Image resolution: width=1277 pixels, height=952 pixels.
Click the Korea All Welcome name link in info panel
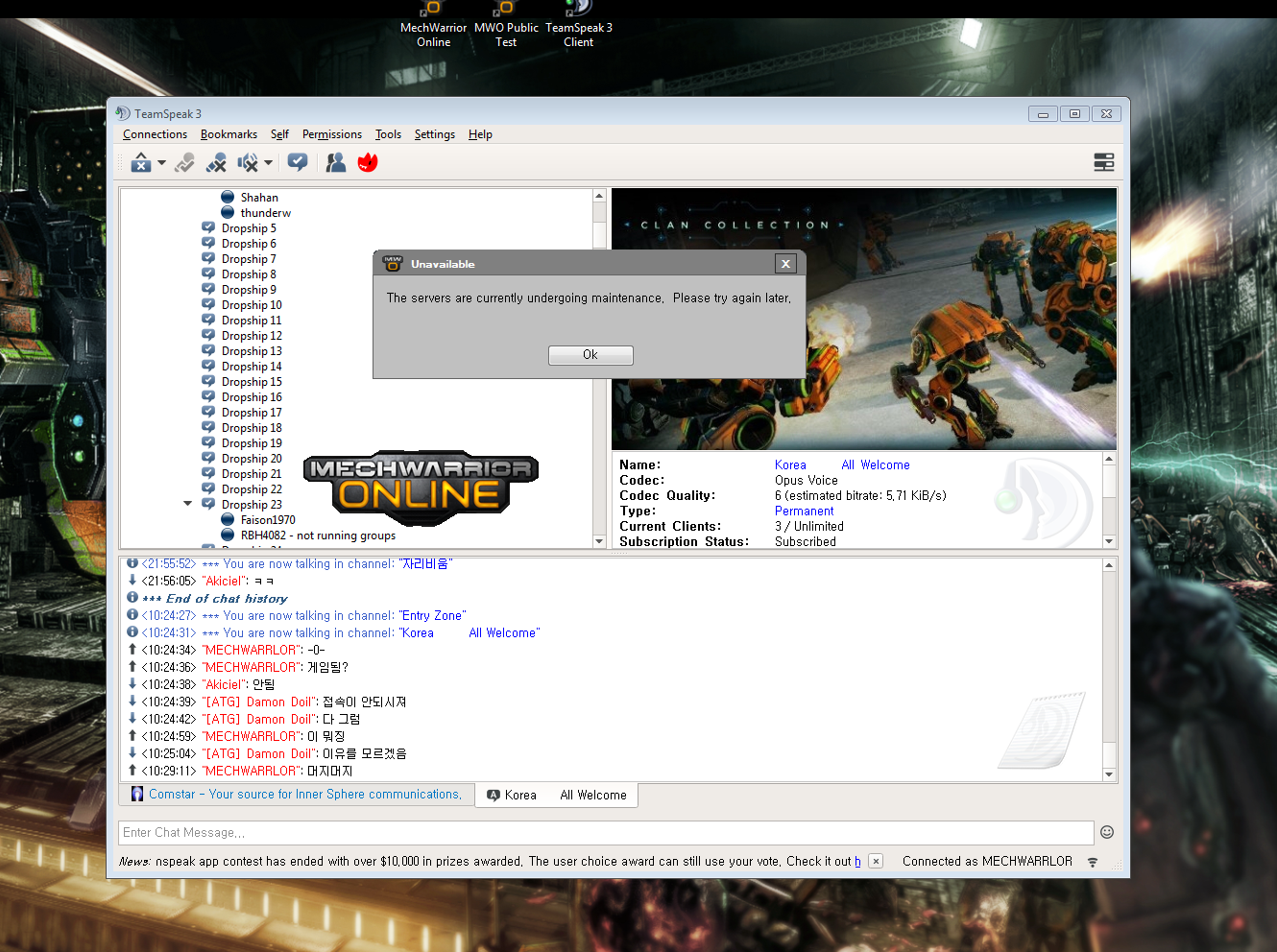point(842,464)
